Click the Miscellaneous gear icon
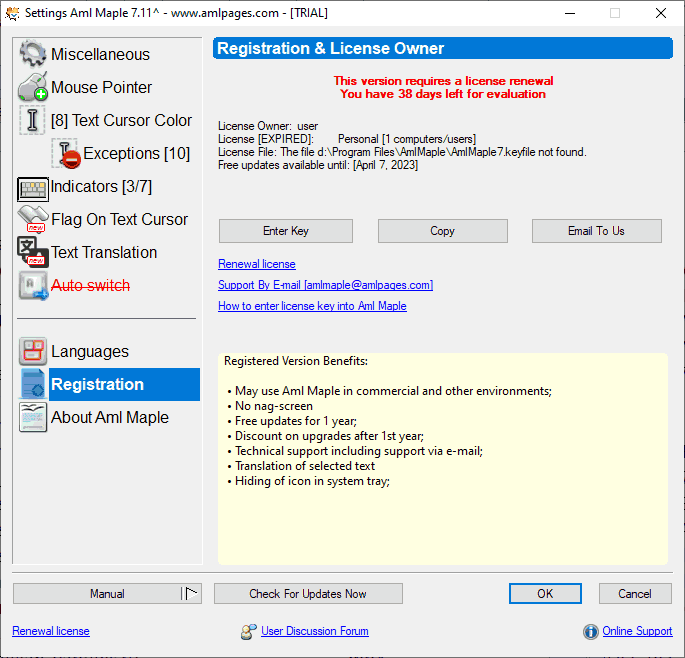 coord(32,54)
